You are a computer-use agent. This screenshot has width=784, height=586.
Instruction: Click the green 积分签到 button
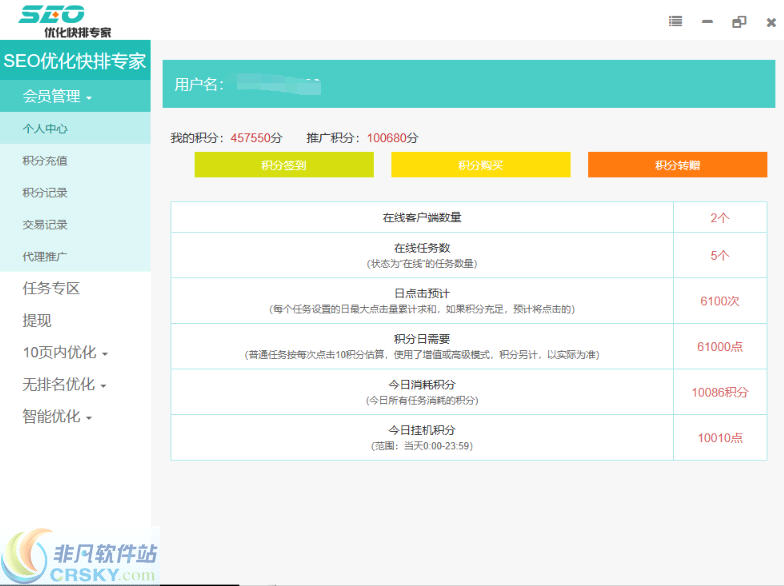(284, 164)
